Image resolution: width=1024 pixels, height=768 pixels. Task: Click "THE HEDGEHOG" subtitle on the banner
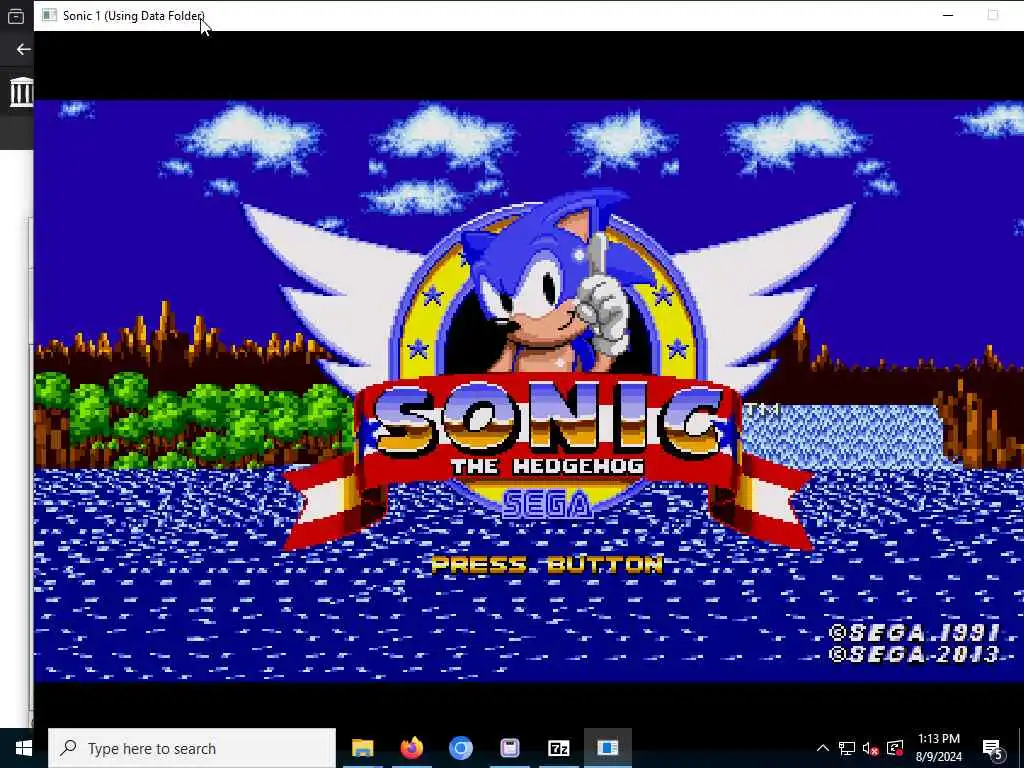(547, 466)
